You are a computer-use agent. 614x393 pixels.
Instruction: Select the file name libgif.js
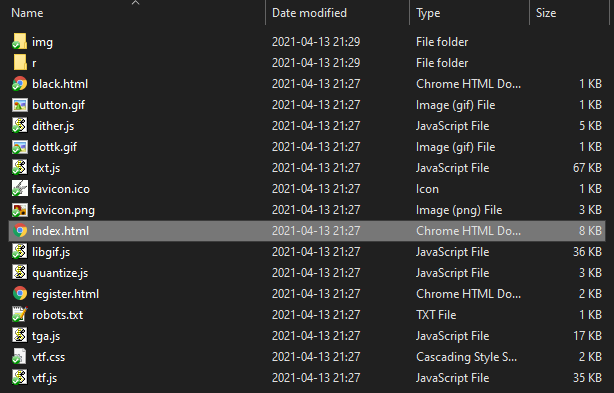pyautogui.click(x=51, y=252)
